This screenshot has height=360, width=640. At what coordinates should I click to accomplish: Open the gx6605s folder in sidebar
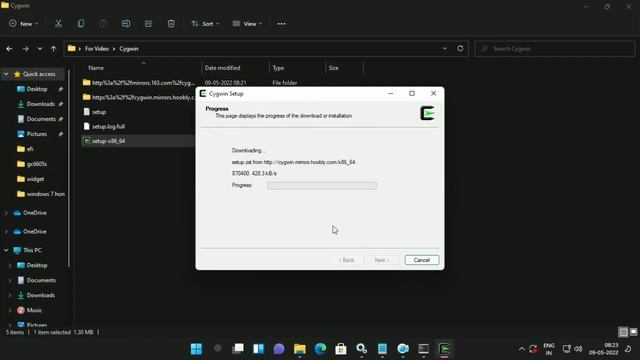pos(36,164)
